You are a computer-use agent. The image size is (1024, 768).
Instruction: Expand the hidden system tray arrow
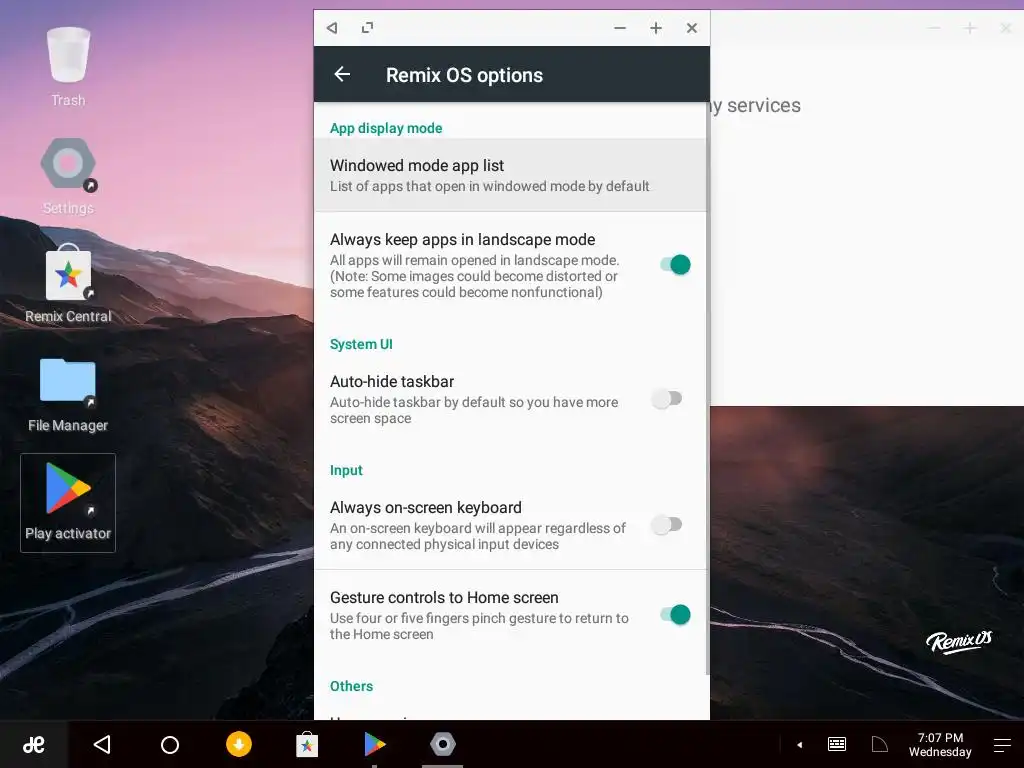click(799, 744)
